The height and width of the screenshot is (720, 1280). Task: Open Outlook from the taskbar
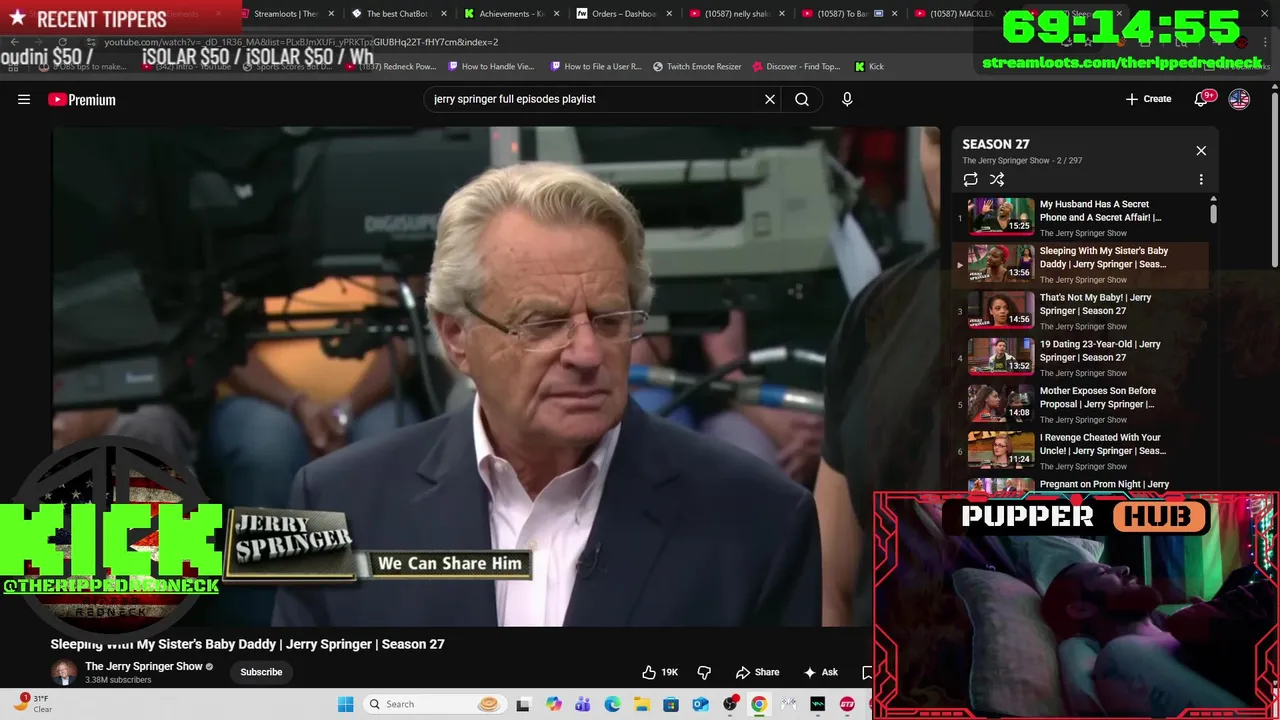(x=700, y=705)
